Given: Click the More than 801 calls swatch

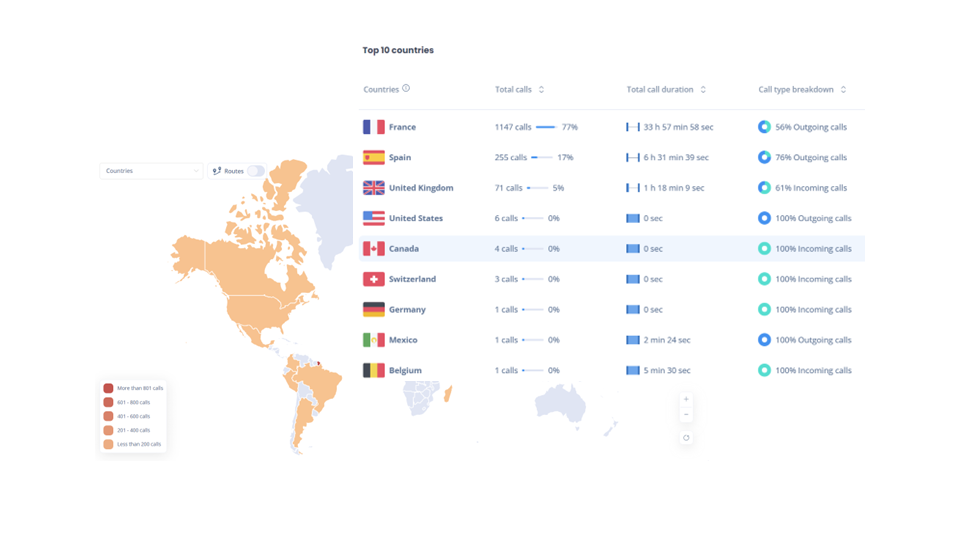Looking at the screenshot, I should point(108,388).
